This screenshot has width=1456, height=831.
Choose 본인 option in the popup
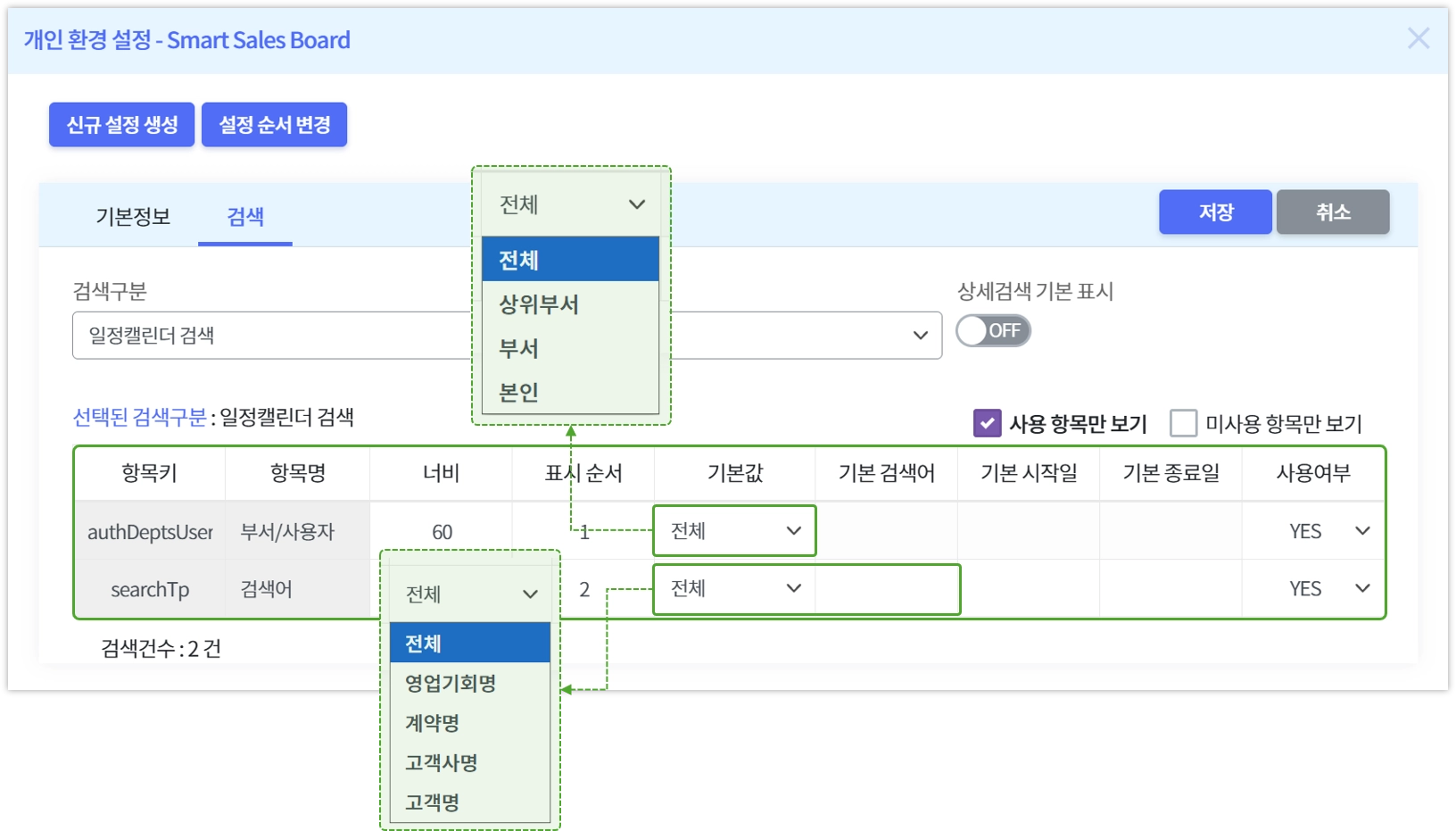click(570, 392)
